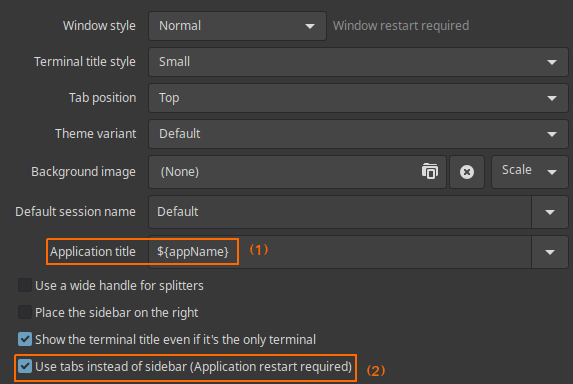Clear the background image selection
Screen dimensions: 573x384
467,172
